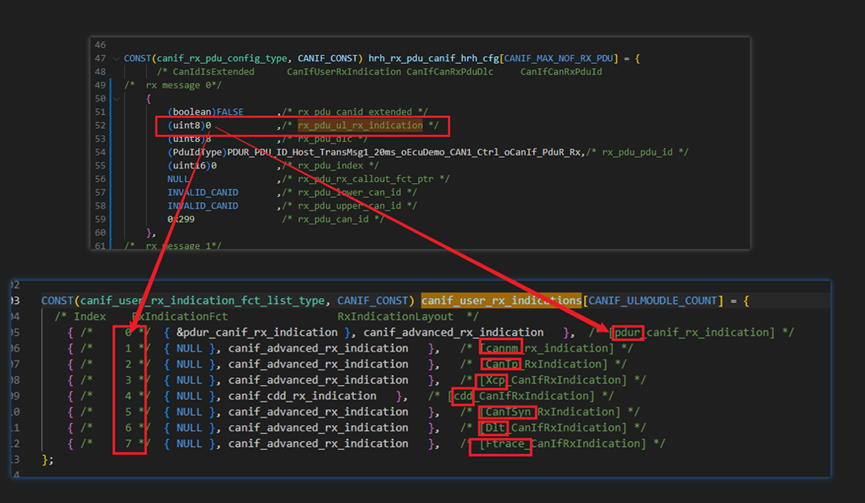This screenshot has width=865, height=503.
Task: Click the CANIF_MAX_NOF_RX_PDU macro
Action: pyautogui.click(x=558, y=58)
